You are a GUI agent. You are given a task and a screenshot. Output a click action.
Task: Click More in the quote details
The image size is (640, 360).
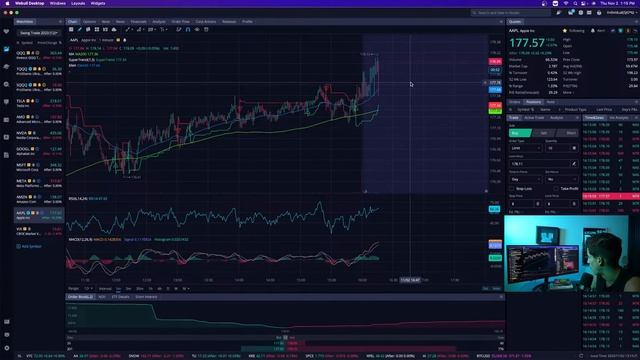(x=567, y=93)
